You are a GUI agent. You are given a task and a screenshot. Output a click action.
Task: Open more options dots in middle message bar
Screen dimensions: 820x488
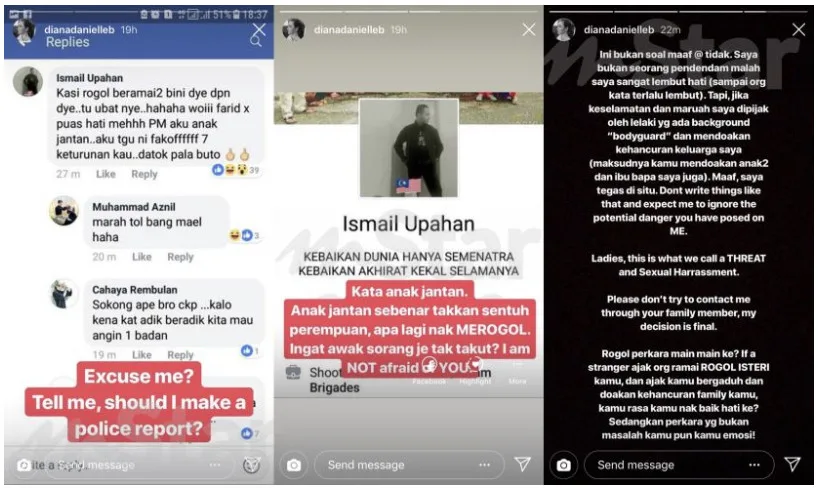point(485,464)
